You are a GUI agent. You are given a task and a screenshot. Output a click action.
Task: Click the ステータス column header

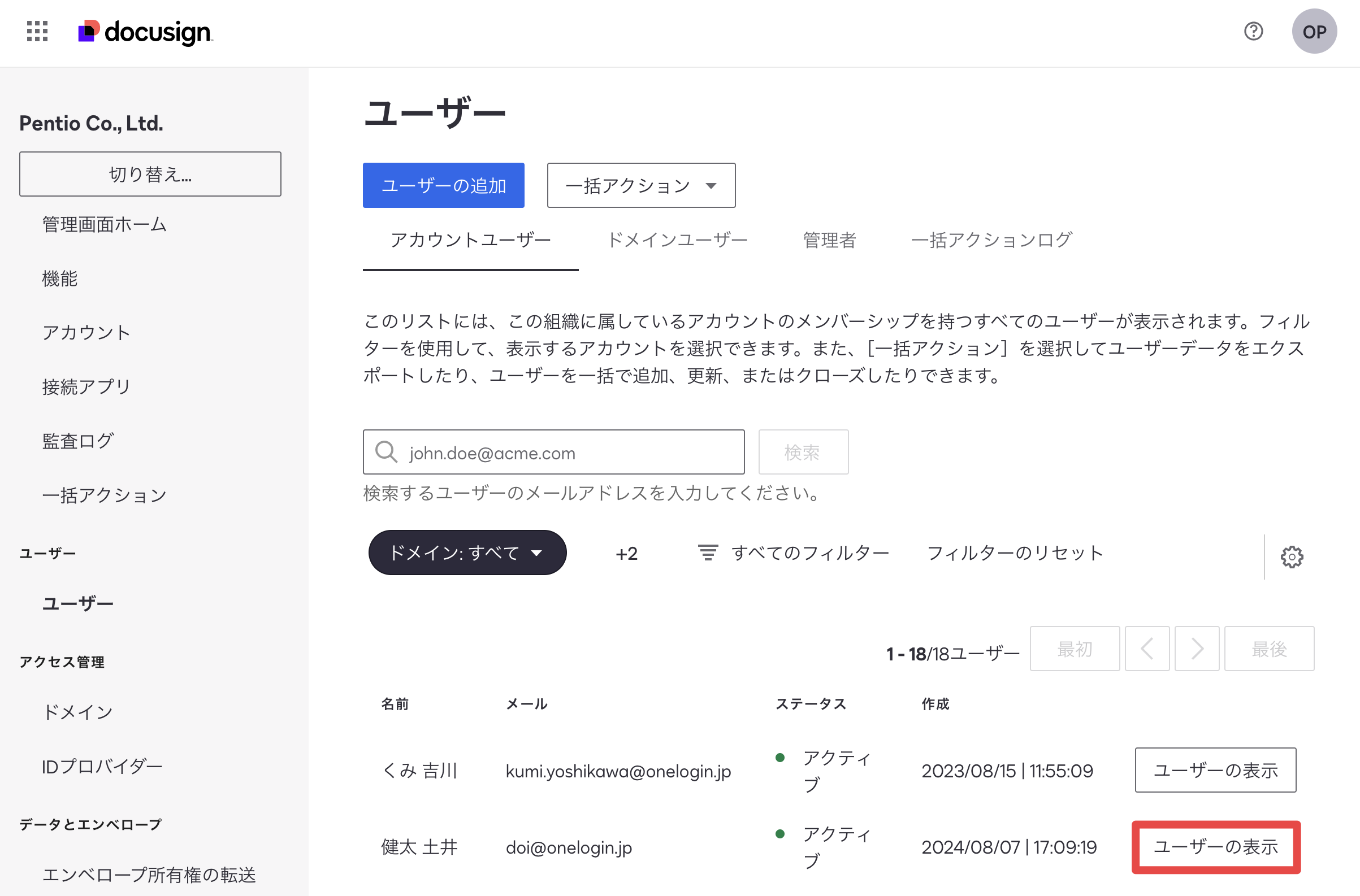pos(811,704)
